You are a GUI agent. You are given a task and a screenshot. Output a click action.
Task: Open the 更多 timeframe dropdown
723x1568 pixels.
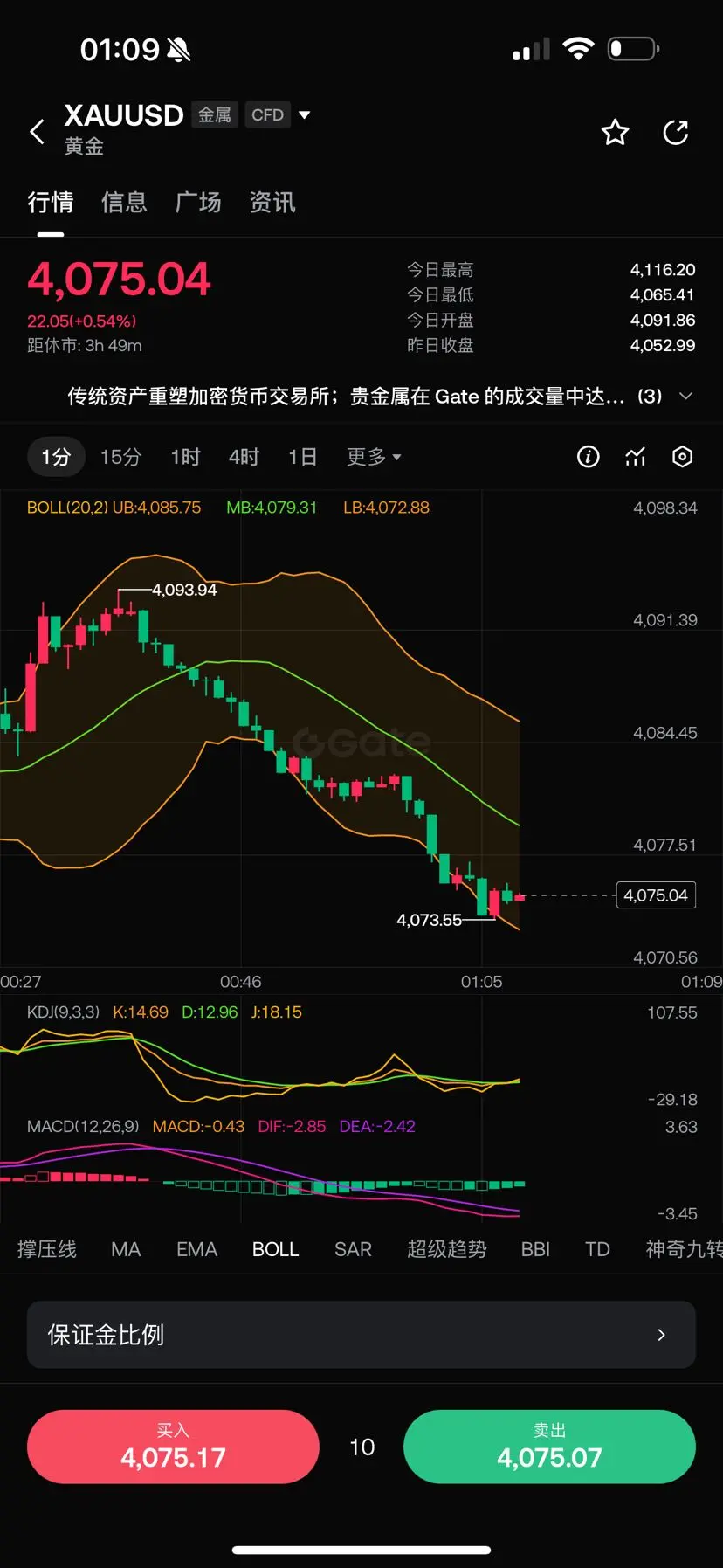point(374,457)
